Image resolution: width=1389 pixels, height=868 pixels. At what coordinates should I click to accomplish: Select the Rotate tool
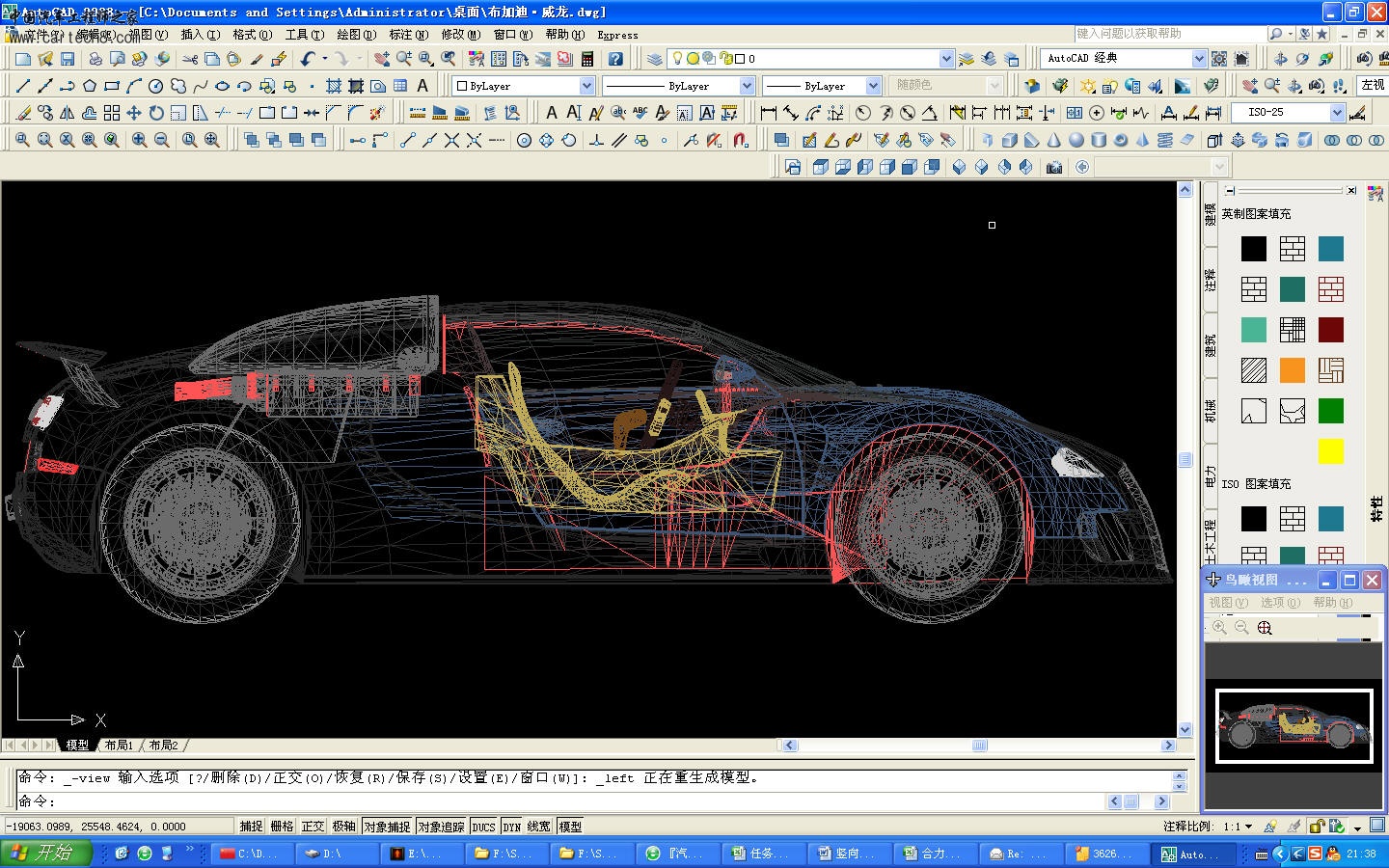coord(156,113)
